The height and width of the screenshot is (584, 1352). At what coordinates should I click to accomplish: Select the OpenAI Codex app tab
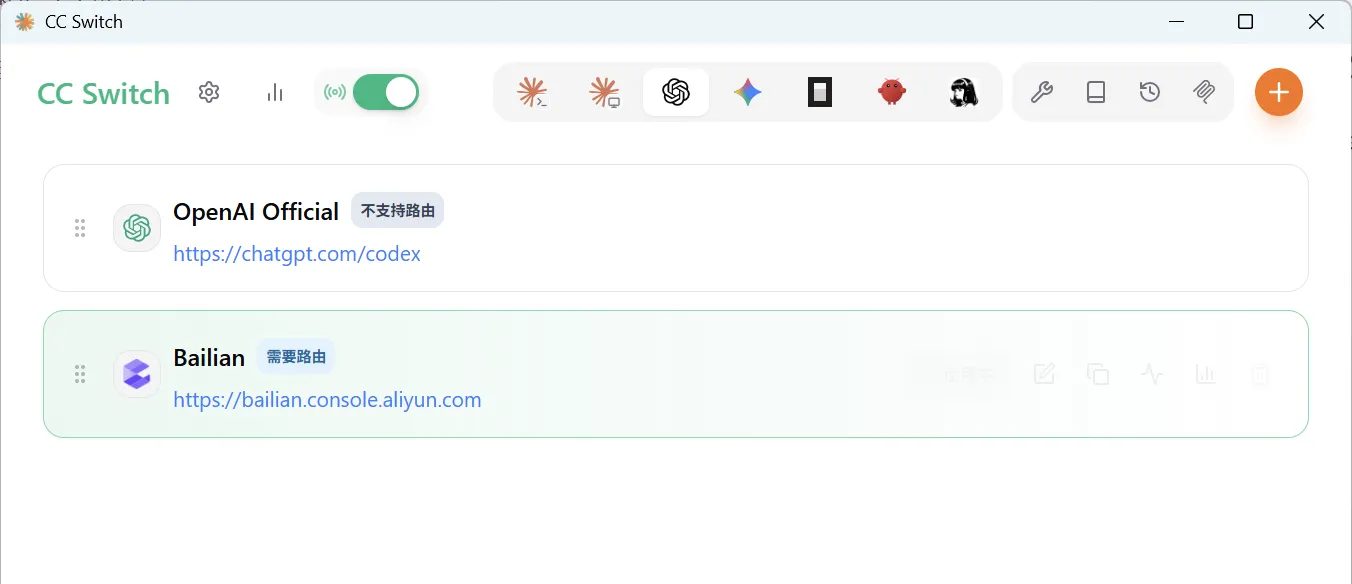[676, 92]
